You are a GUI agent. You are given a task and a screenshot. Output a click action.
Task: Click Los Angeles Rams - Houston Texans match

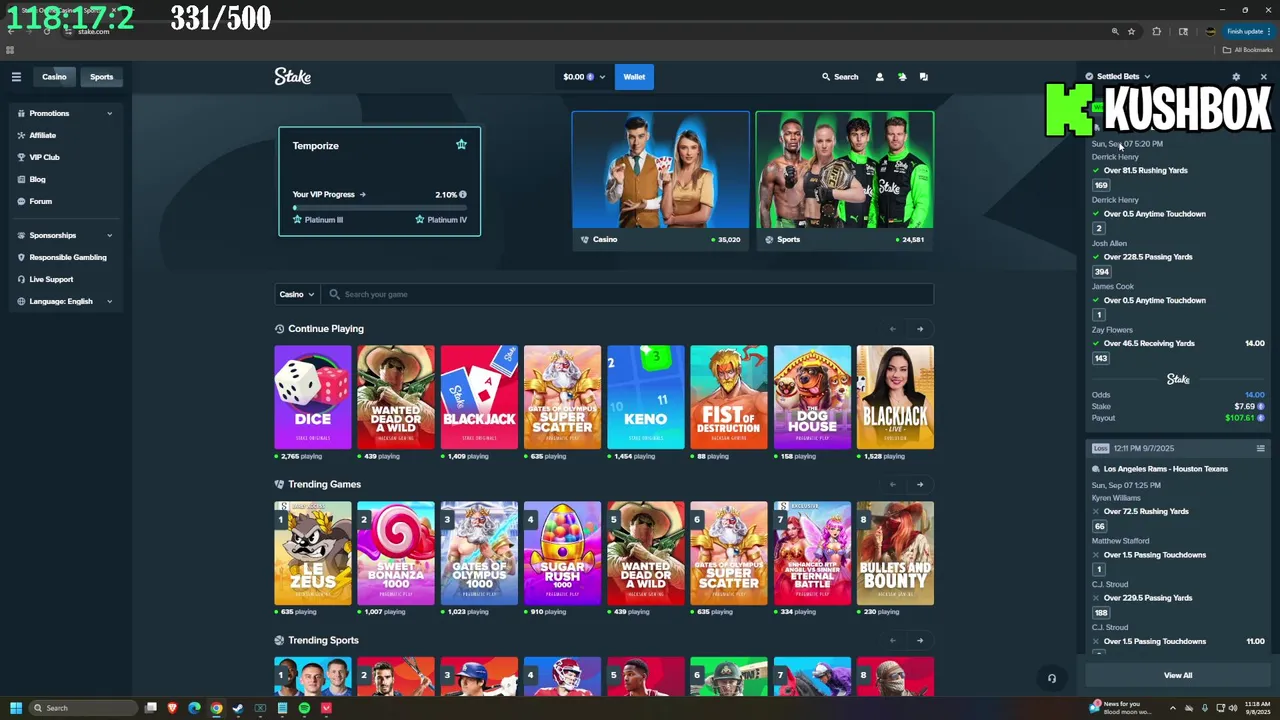1165,468
